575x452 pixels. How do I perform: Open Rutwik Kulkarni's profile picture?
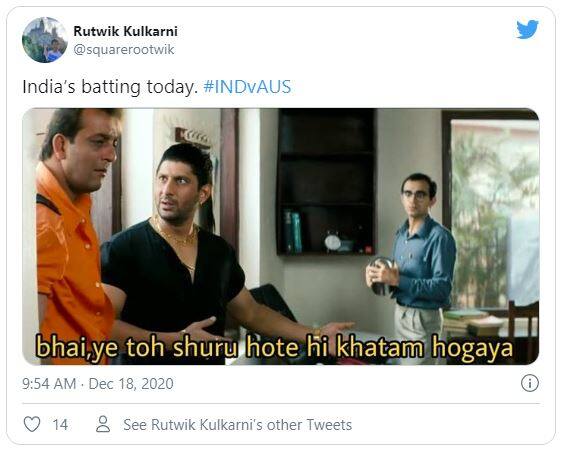coord(45,40)
